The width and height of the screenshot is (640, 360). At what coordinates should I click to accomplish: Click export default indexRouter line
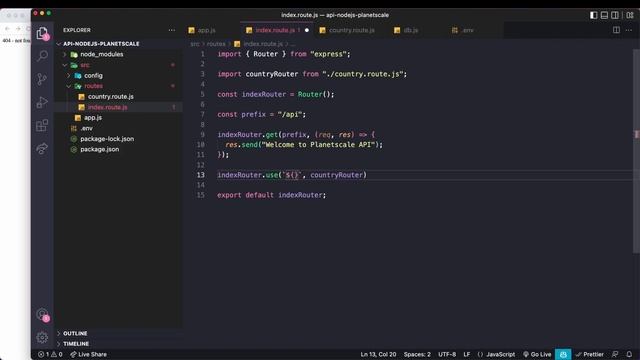coord(271,195)
